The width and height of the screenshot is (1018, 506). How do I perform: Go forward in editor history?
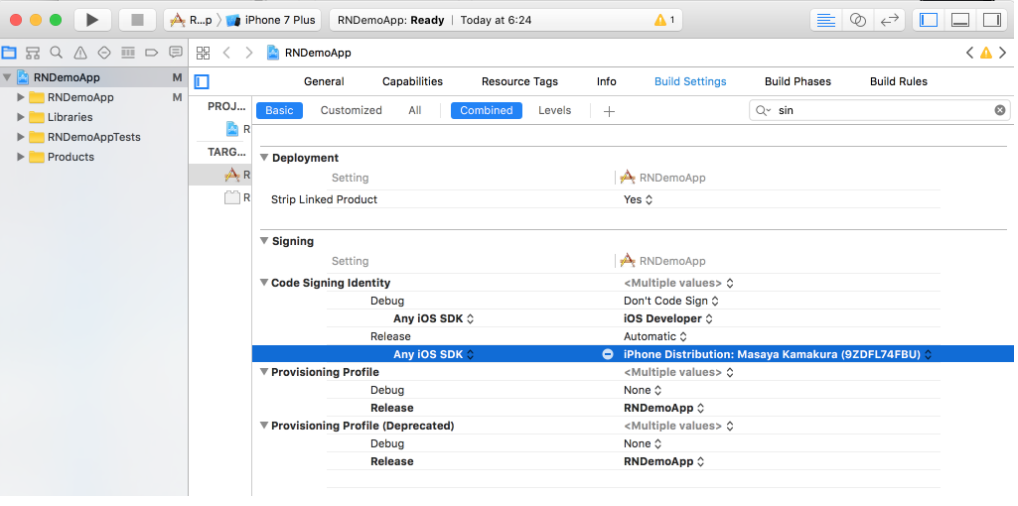coord(249,53)
